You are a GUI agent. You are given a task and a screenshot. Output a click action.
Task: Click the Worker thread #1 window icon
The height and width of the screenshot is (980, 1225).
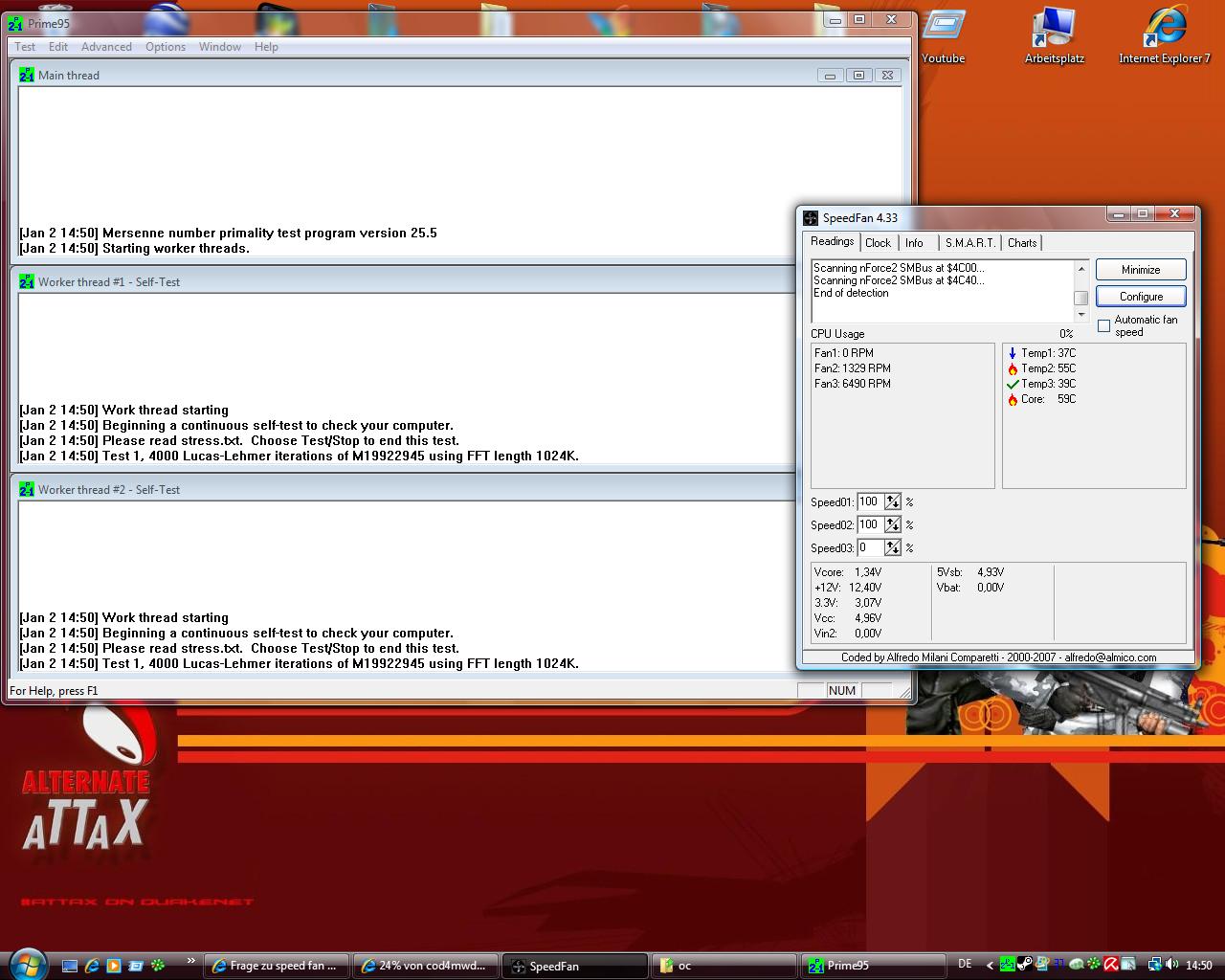(27, 281)
